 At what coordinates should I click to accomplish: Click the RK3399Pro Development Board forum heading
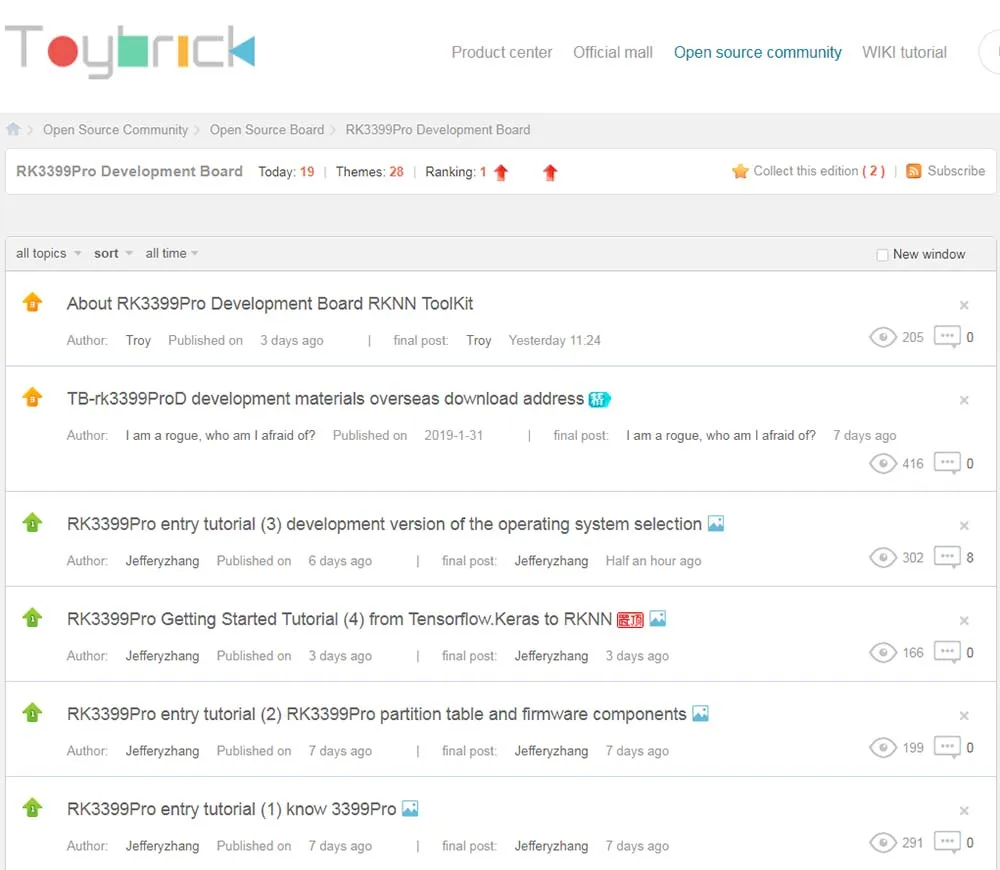click(129, 172)
